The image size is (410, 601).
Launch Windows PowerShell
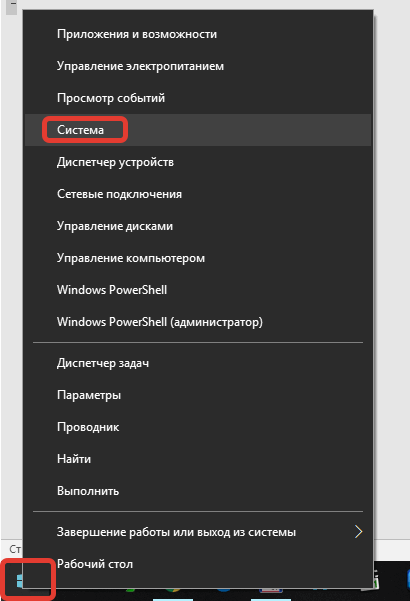click(x=112, y=290)
